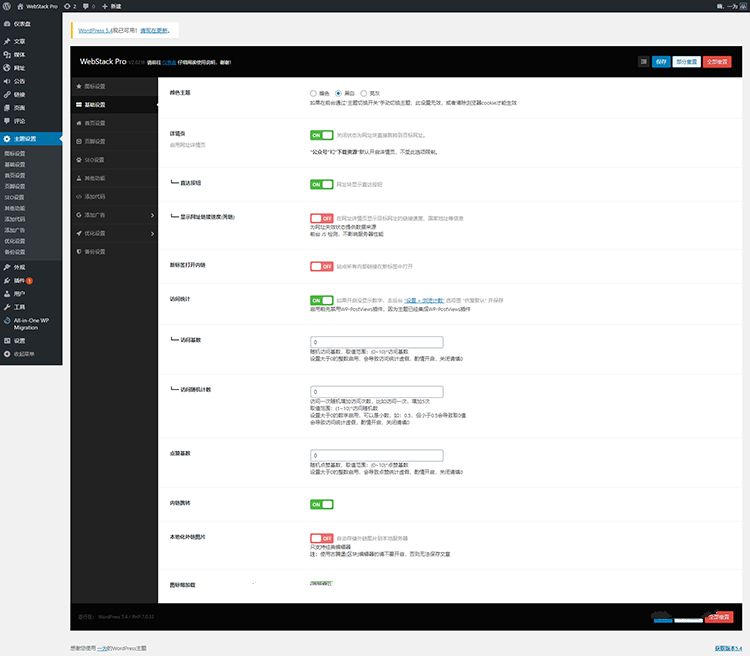Switch to the SEO设置 tab

[95, 159]
